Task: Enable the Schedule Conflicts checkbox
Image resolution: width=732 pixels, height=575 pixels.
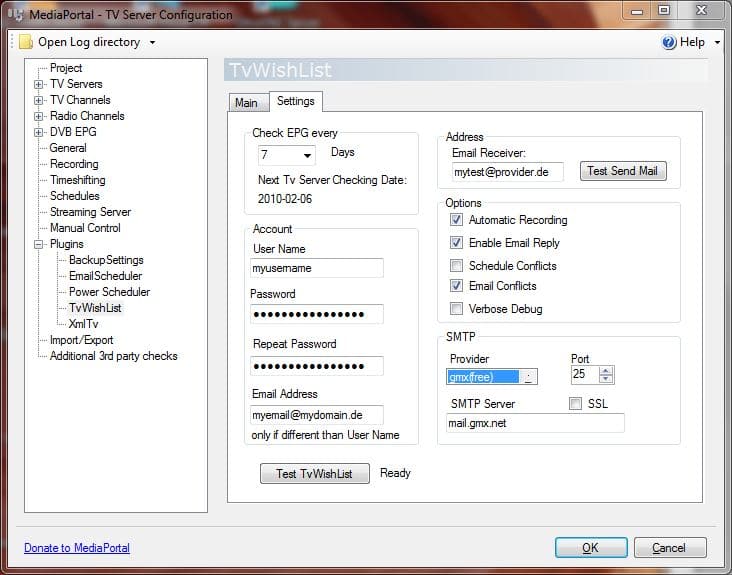Action: [456, 266]
